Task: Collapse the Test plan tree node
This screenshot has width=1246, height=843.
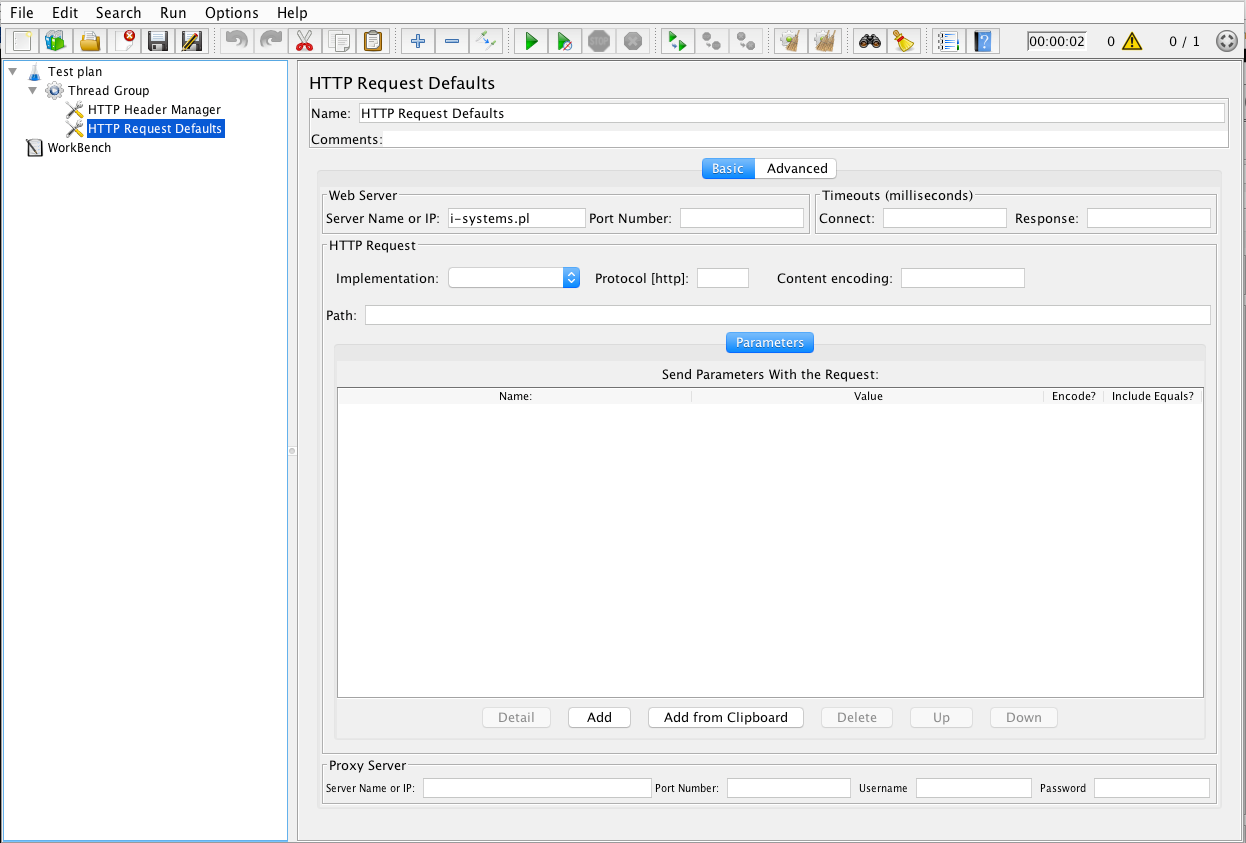Action: [x=12, y=72]
